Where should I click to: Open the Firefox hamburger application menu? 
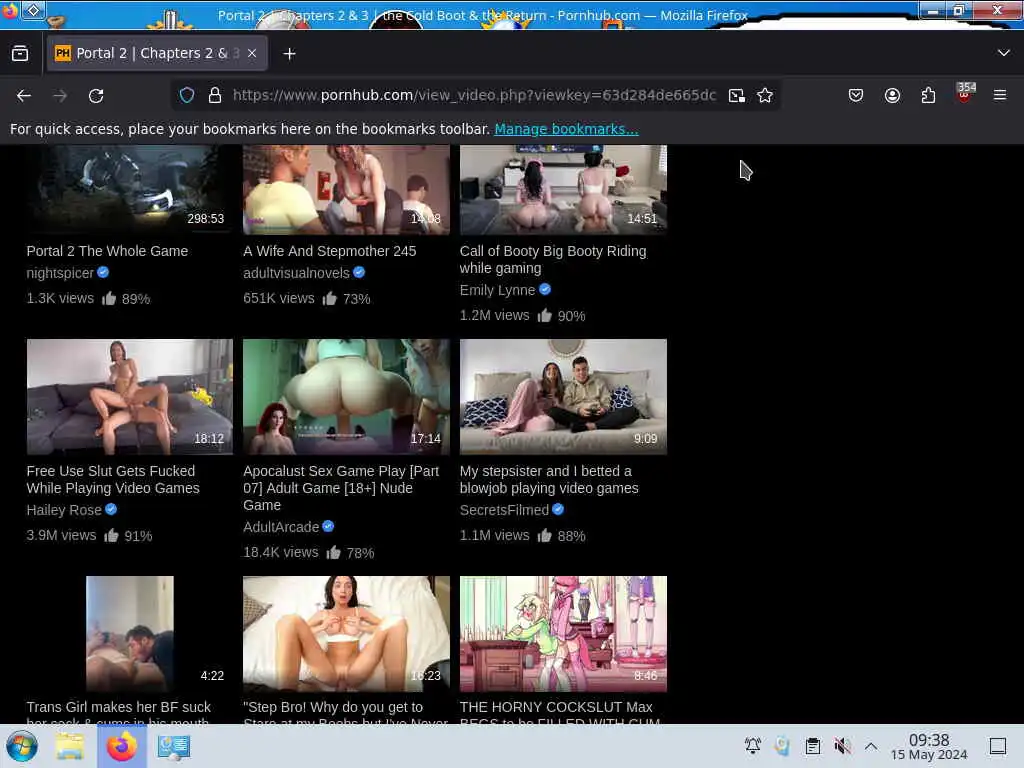(1000, 95)
